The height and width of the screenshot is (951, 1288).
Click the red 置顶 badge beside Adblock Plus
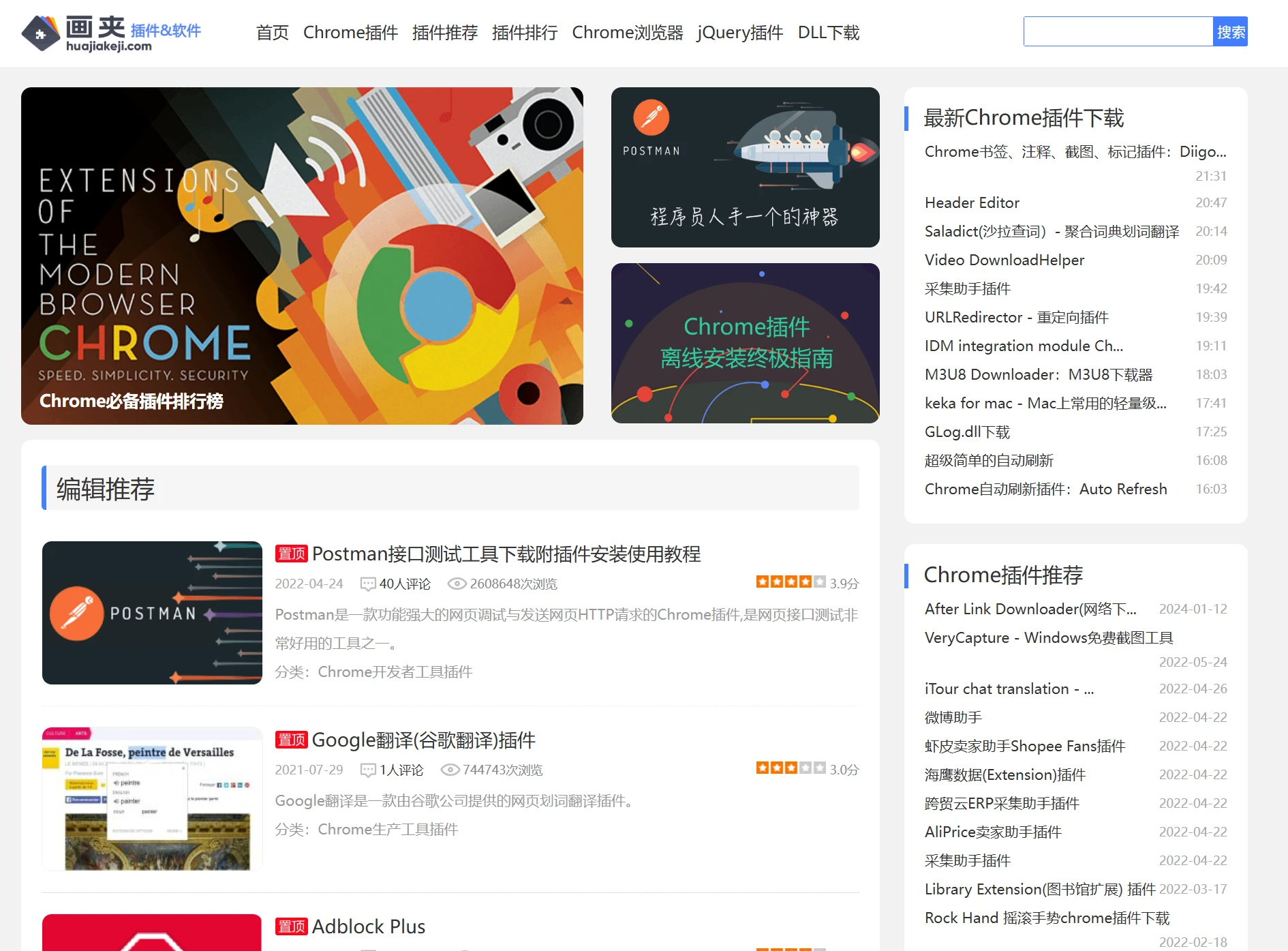(292, 926)
